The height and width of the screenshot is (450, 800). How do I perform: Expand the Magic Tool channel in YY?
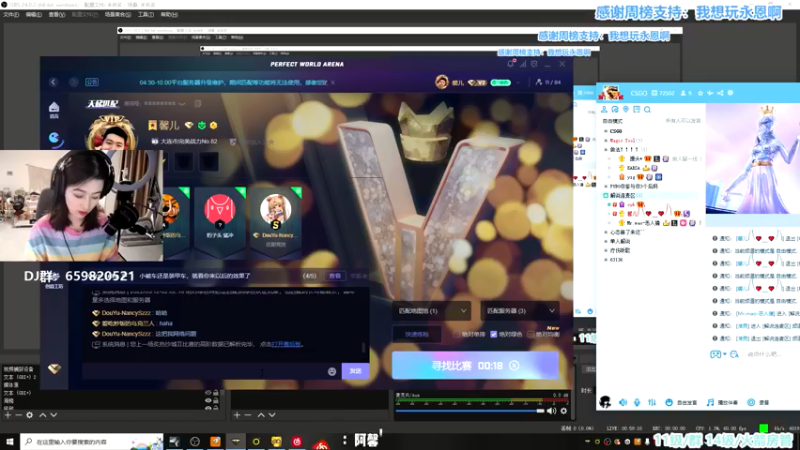pyautogui.click(x=606, y=140)
